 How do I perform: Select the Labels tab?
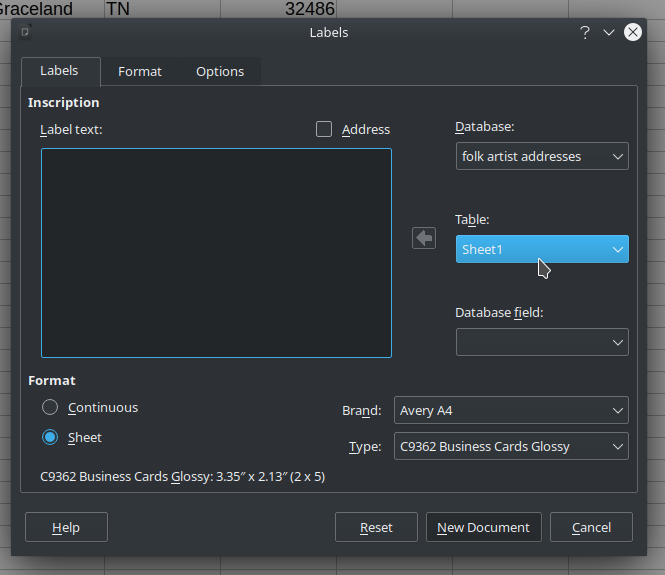point(59,71)
